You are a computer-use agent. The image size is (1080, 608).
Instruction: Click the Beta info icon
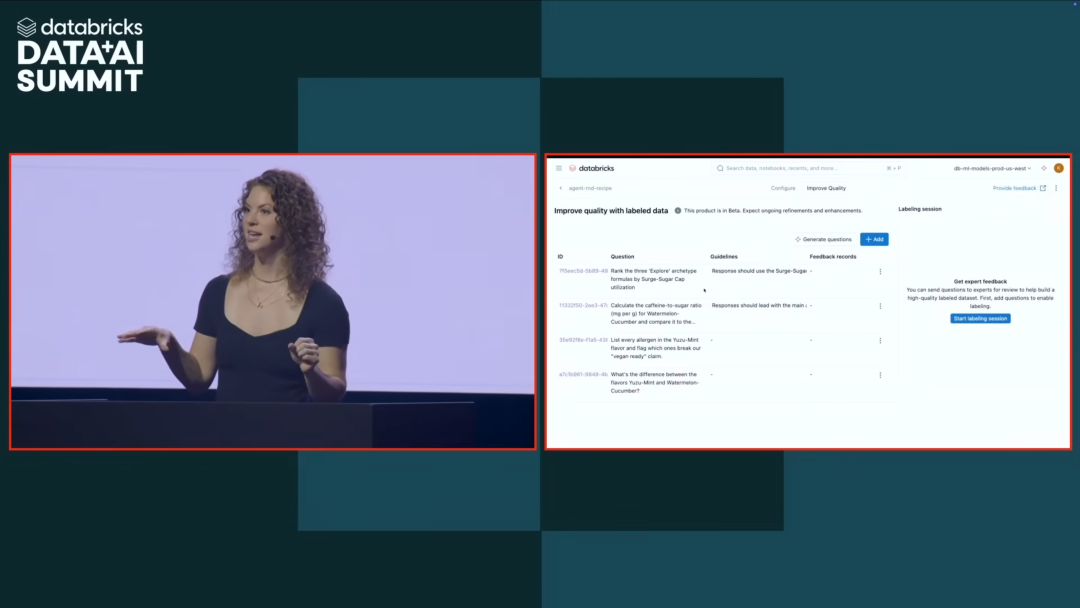(x=678, y=211)
